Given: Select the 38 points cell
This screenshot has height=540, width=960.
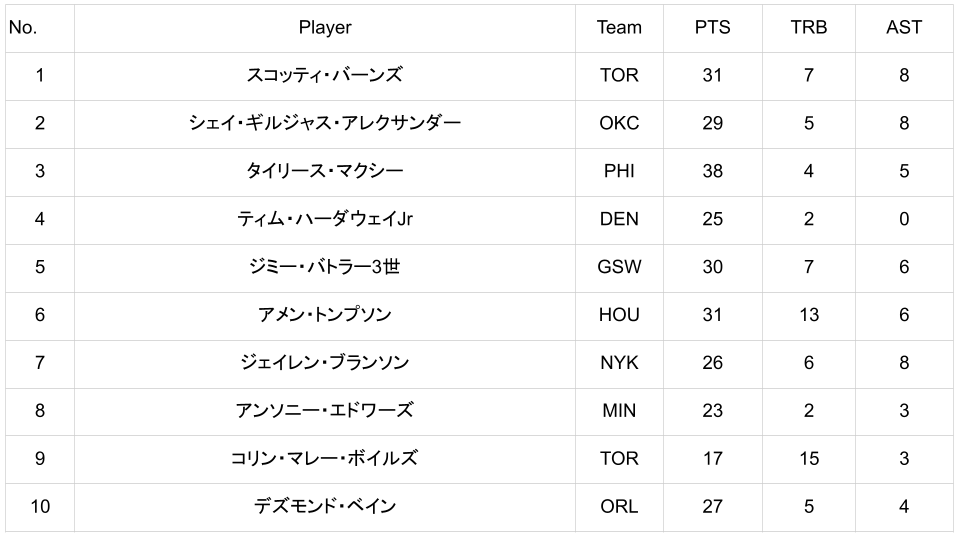Looking at the screenshot, I should pyautogui.click(x=712, y=171).
